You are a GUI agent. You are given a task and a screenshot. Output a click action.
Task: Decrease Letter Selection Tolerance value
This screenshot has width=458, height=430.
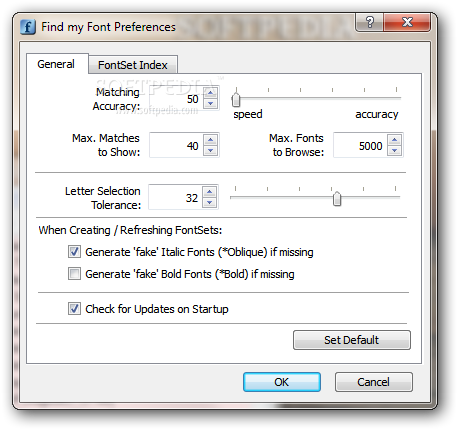pyautogui.click(x=210, y=202)
